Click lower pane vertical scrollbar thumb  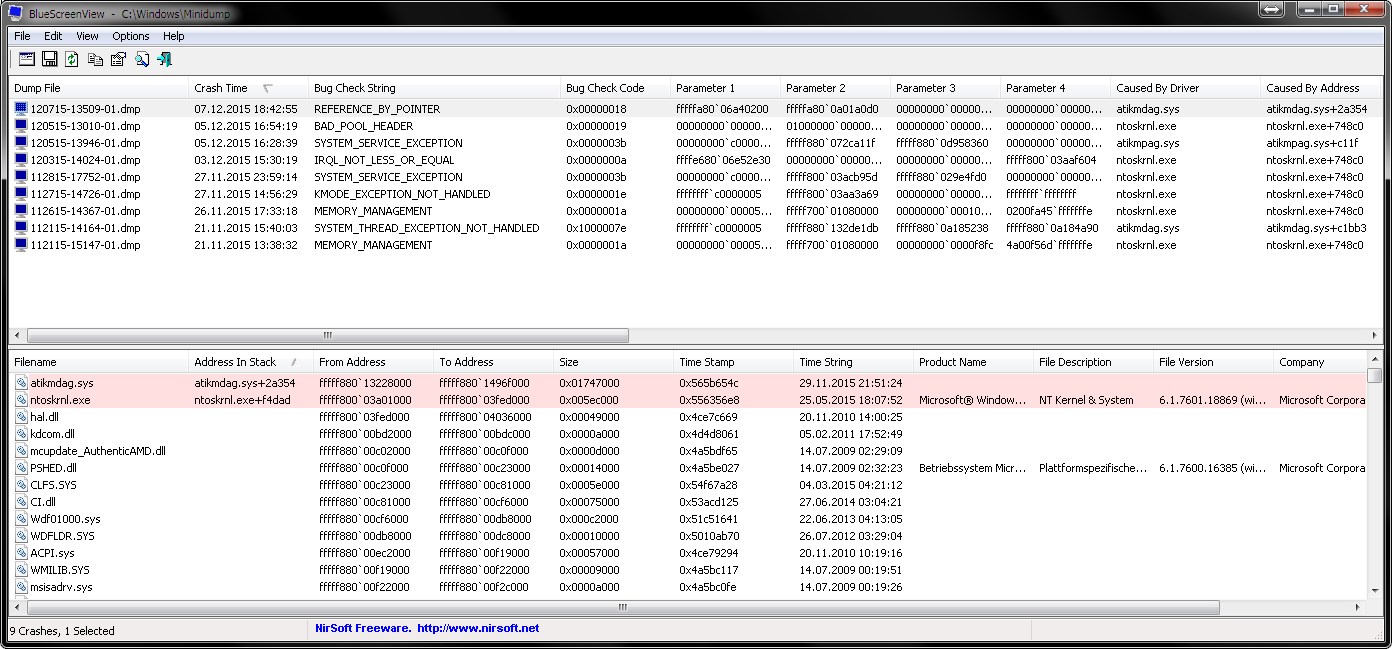click(x=1375, y=376)
